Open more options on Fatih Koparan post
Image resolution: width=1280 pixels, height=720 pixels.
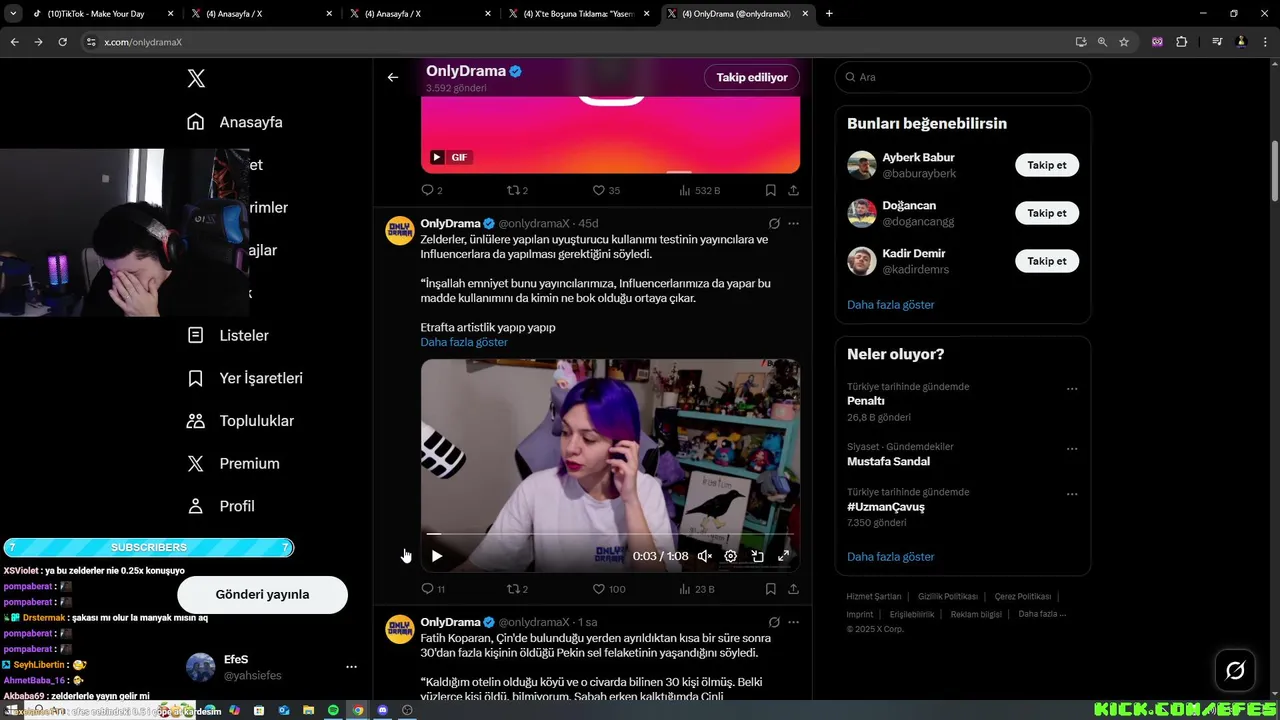click(x=793, y=622)
